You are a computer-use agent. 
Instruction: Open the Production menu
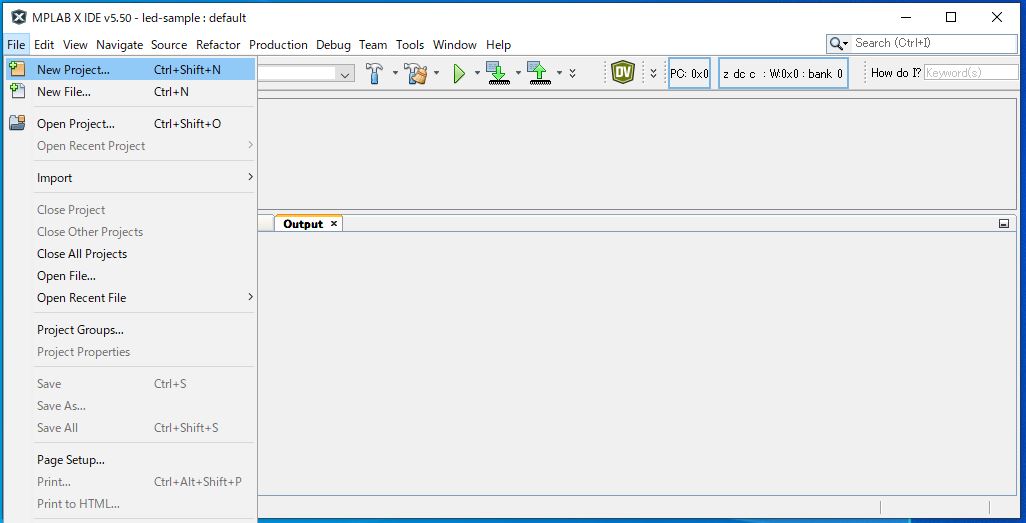278,45
